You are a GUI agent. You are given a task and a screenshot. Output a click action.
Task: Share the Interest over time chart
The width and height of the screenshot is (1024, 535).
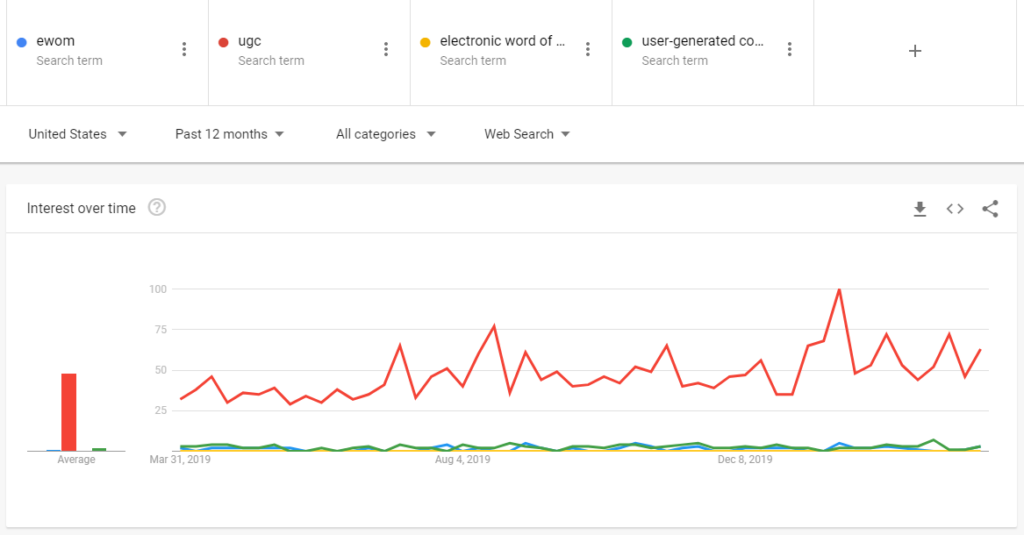pos(990,209)
